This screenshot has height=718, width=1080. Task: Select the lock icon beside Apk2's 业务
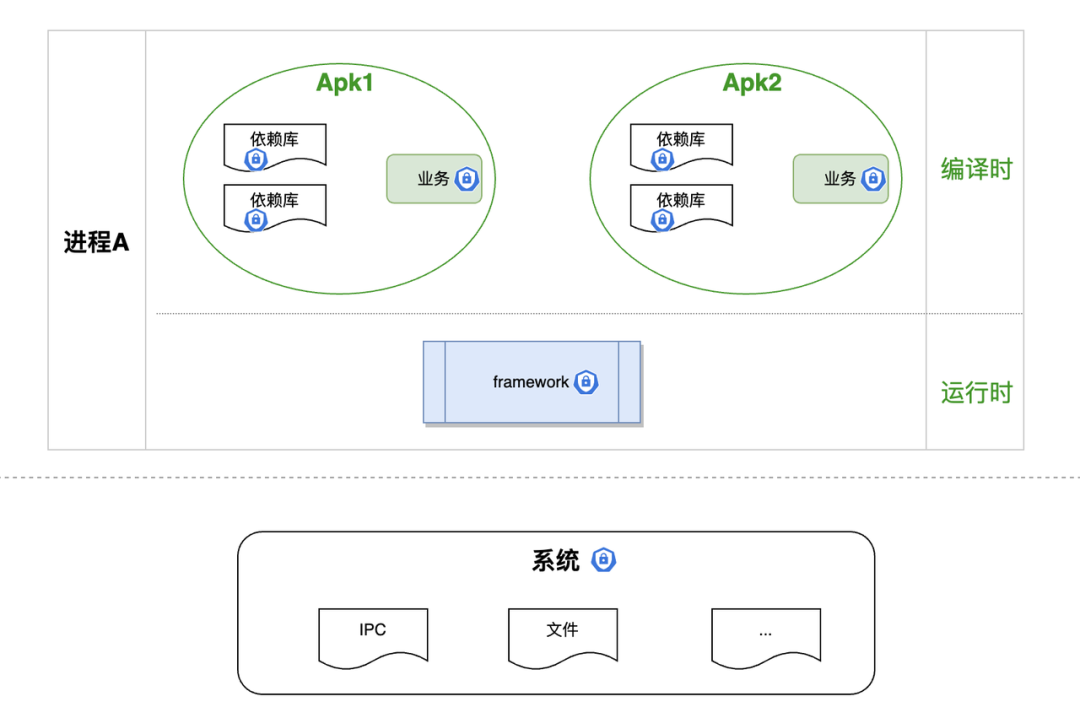tap(873, 179)
